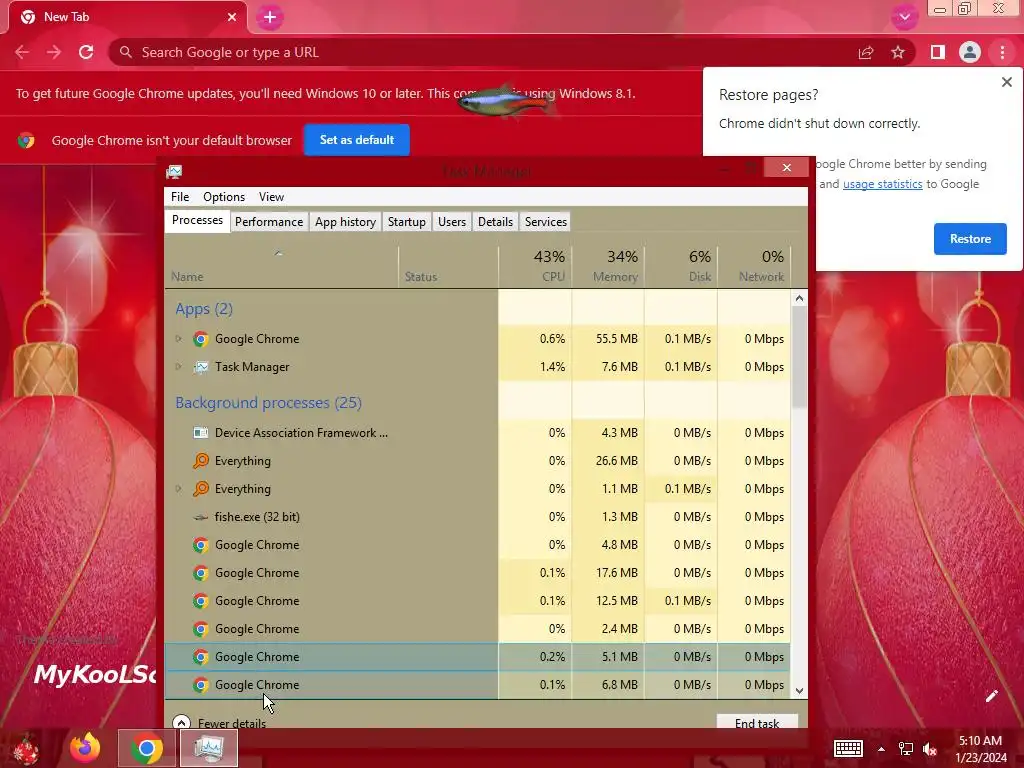
Task: Switch to the App history tab
Action: pos(345,222)
